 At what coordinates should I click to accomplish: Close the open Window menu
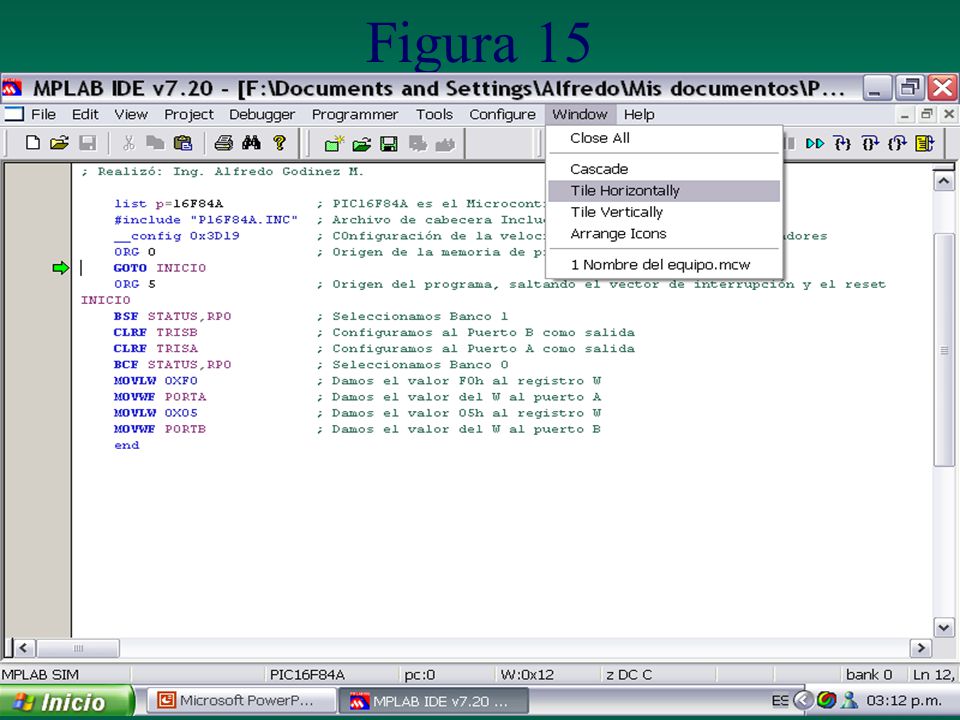[580, 114]
